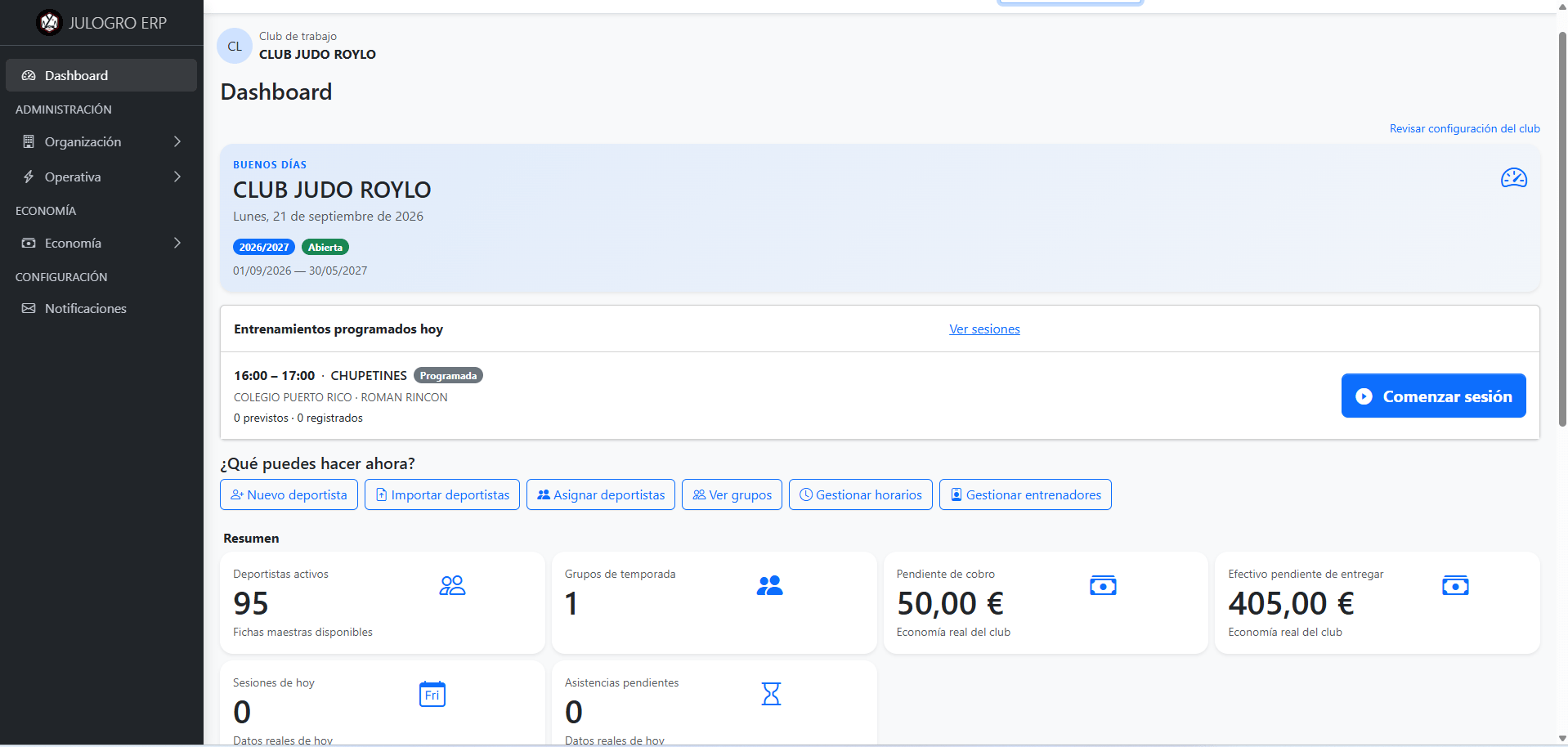Viewport: 1568px width, 747px height.
Task: Click the Gestionar entrenadores button
Action: tap(1025, 494)
